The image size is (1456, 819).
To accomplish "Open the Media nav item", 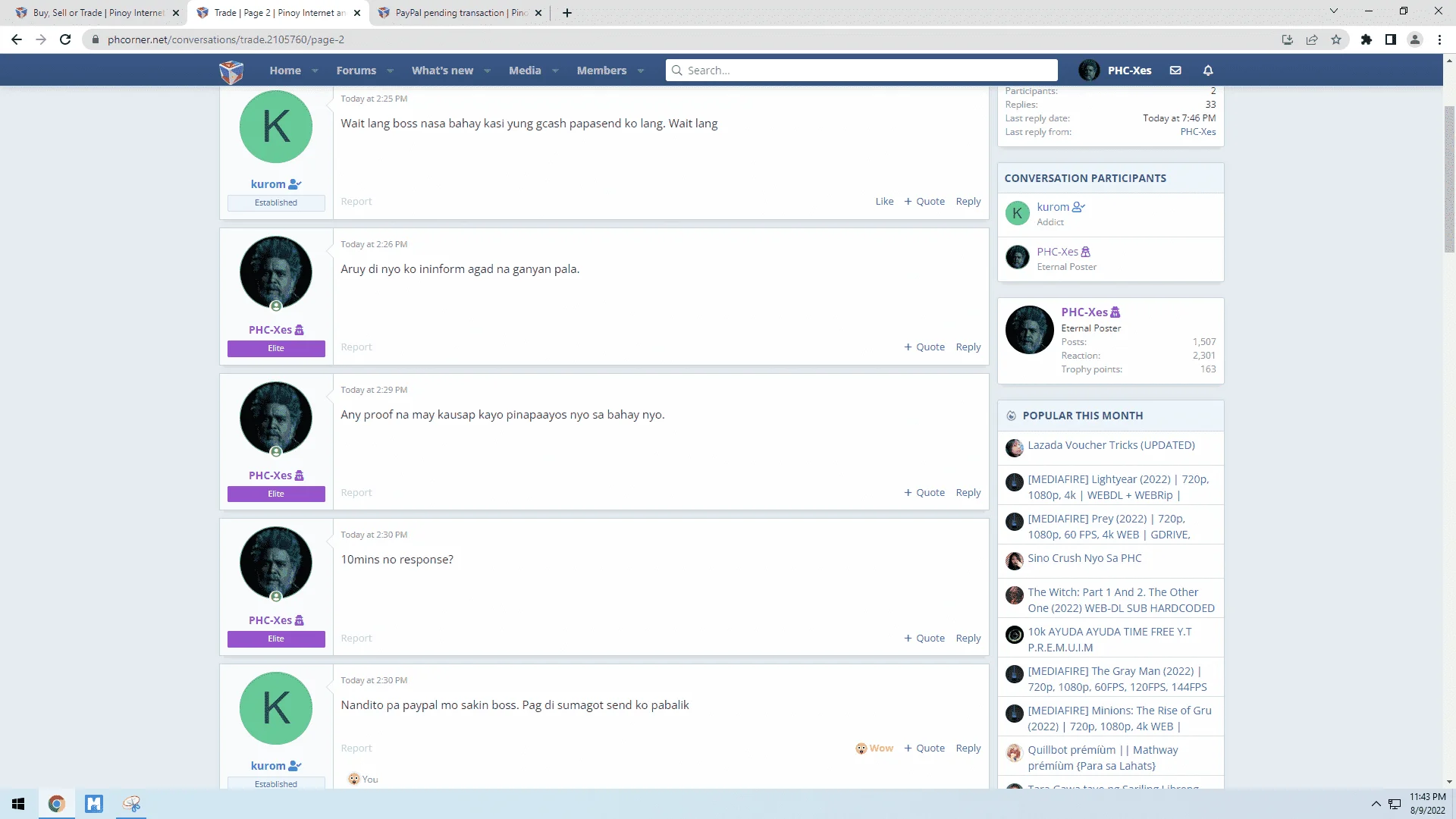I will 525,71.
